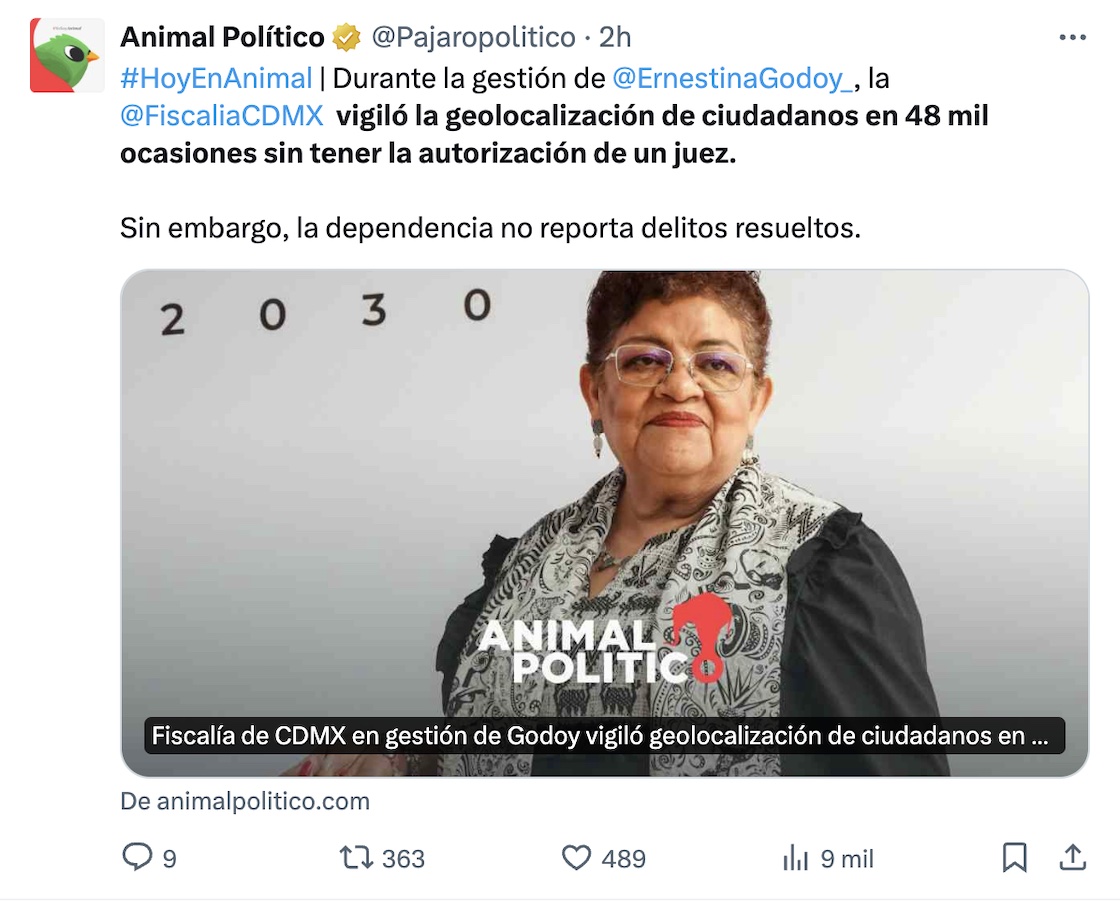Click the 2h timestamp of the post
This screenshot has width=1120, height=906.
[x=615, y=38]
